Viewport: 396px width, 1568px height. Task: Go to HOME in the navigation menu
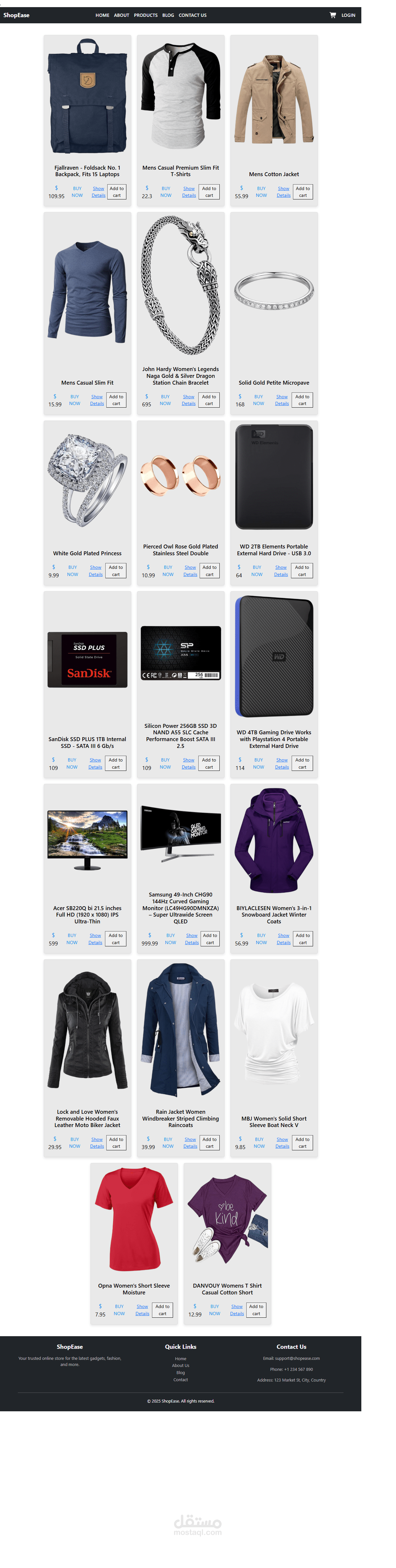pos(102,15)
